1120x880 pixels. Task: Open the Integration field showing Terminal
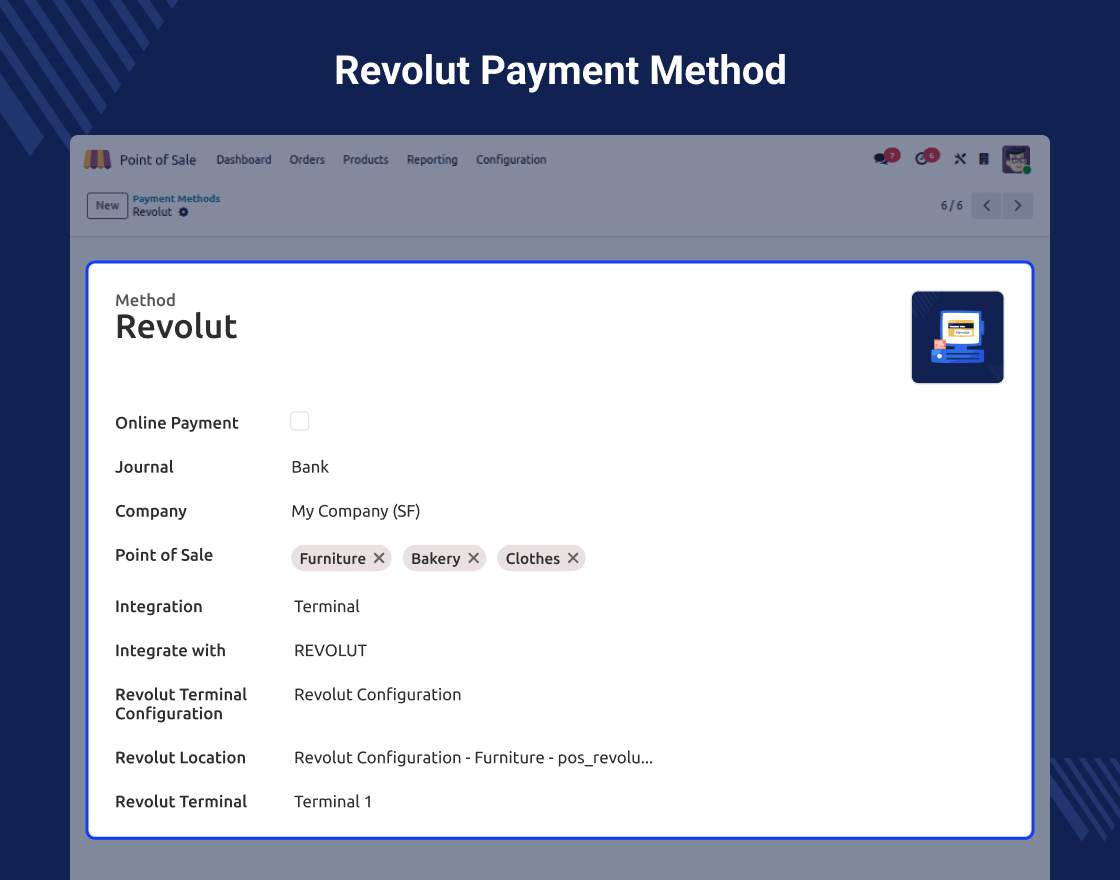click(x=327, y=606)
